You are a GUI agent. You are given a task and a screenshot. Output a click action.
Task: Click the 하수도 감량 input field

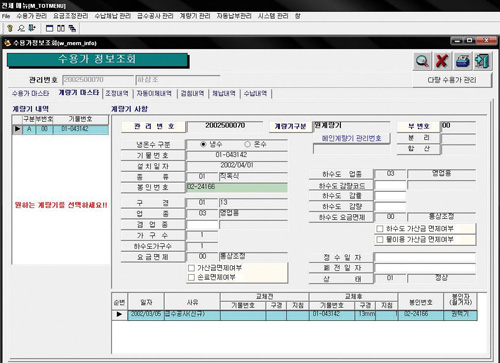coord(390,207)
